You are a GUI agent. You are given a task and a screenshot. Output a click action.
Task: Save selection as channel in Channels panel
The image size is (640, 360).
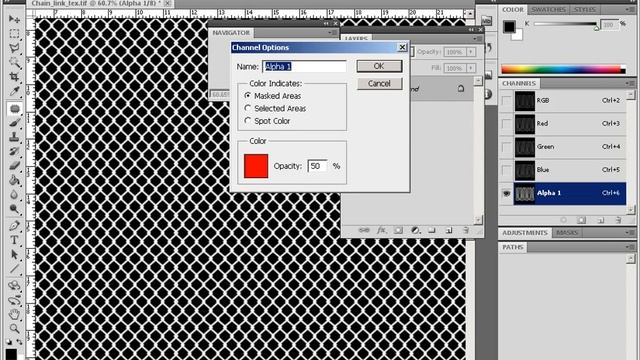pos(581,220)
